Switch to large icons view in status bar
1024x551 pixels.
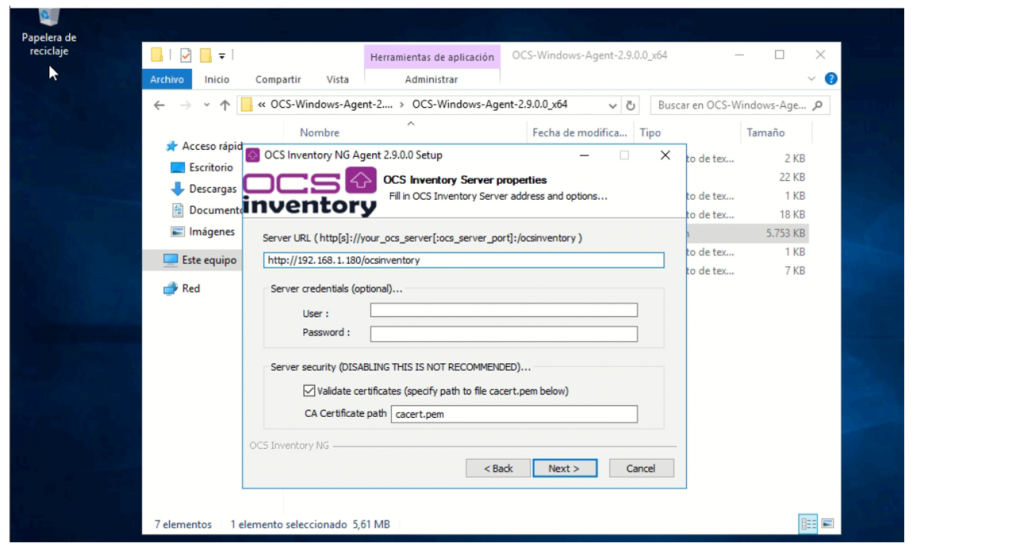click(827, 524)
